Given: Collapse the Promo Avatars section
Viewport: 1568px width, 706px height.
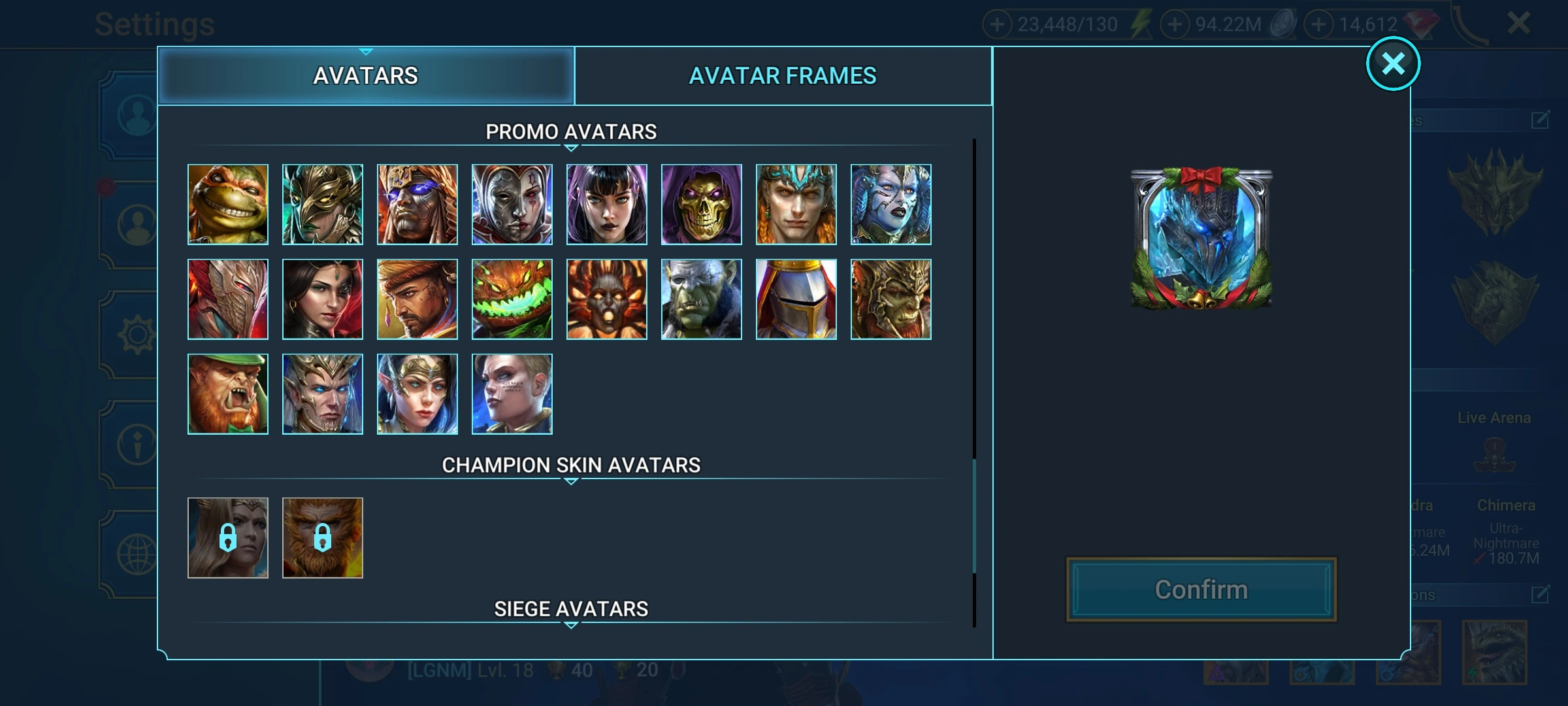Looking at the screenshot, I should click(570, 133).
